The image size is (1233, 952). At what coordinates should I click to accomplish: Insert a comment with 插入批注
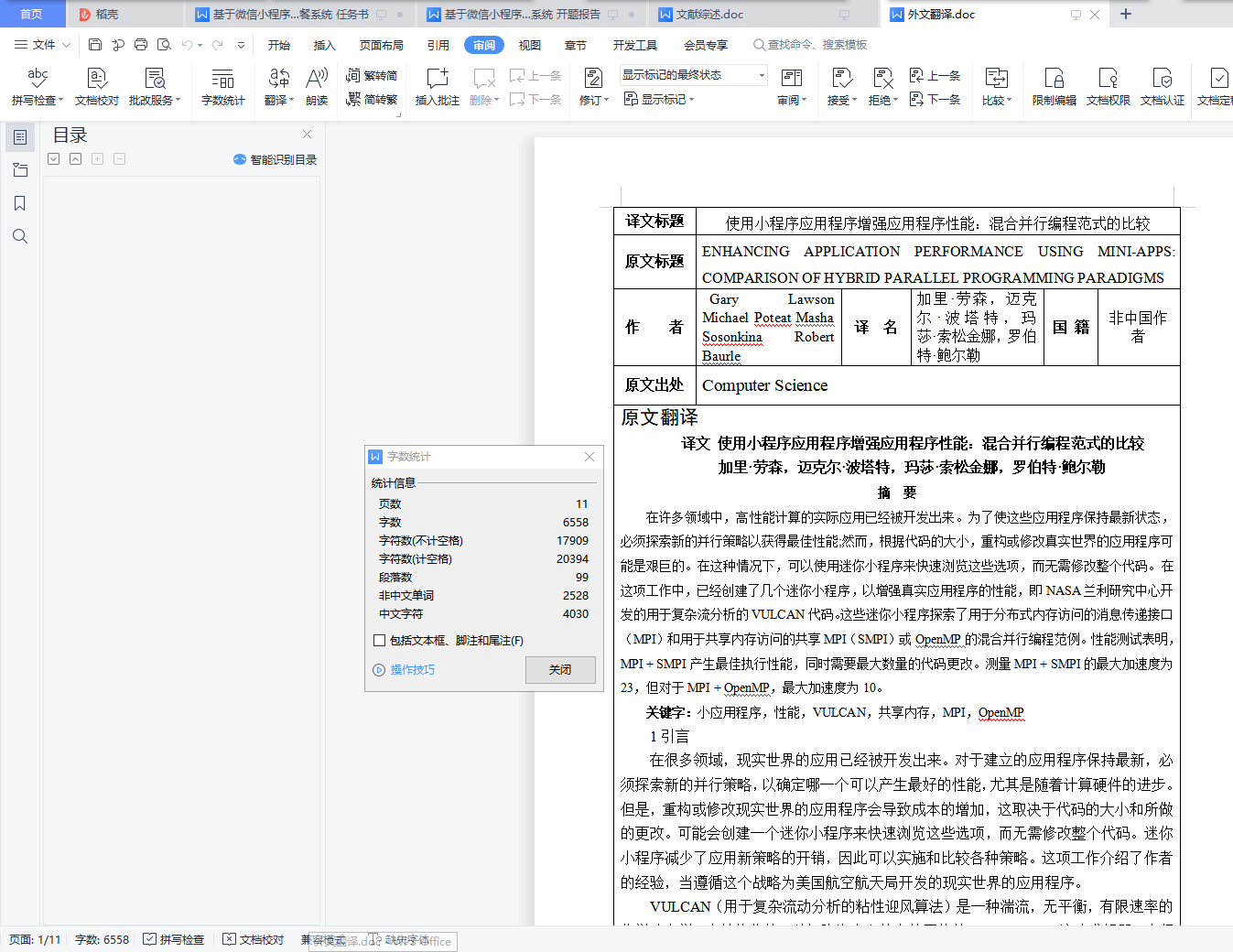(437, 87)
